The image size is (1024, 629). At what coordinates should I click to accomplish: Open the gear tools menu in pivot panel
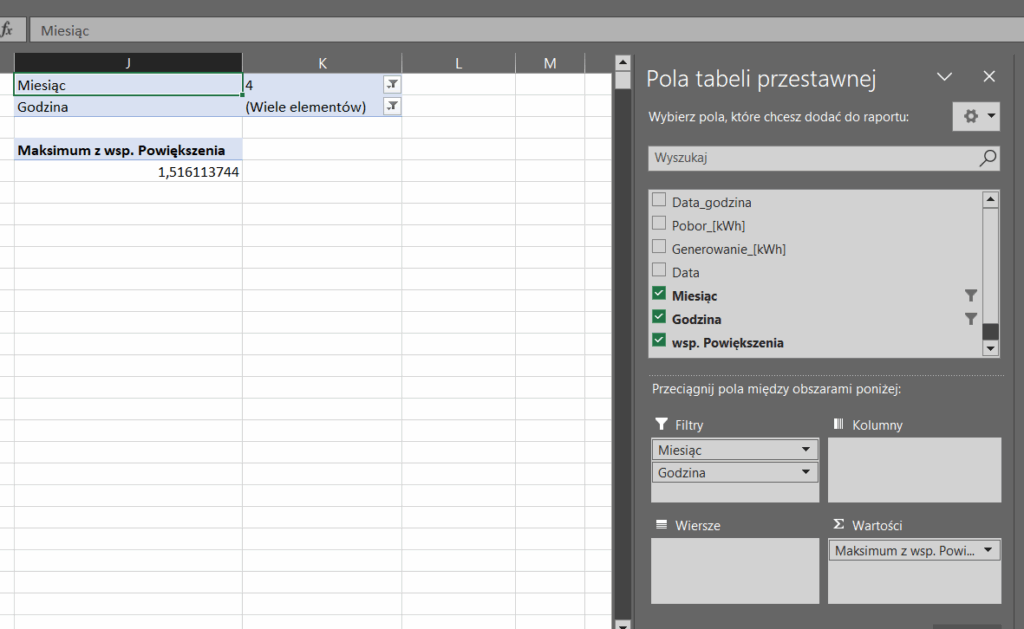(x=975, y=117)
